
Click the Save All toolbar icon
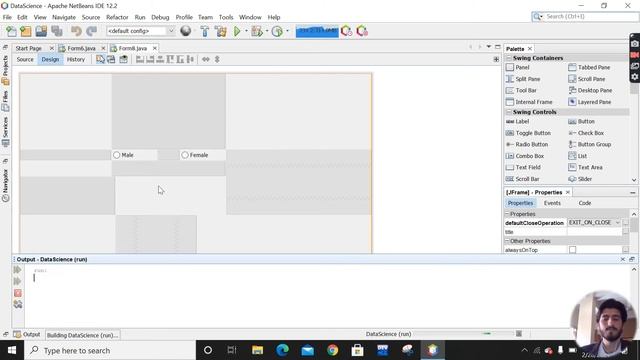[x=57, y=31]
